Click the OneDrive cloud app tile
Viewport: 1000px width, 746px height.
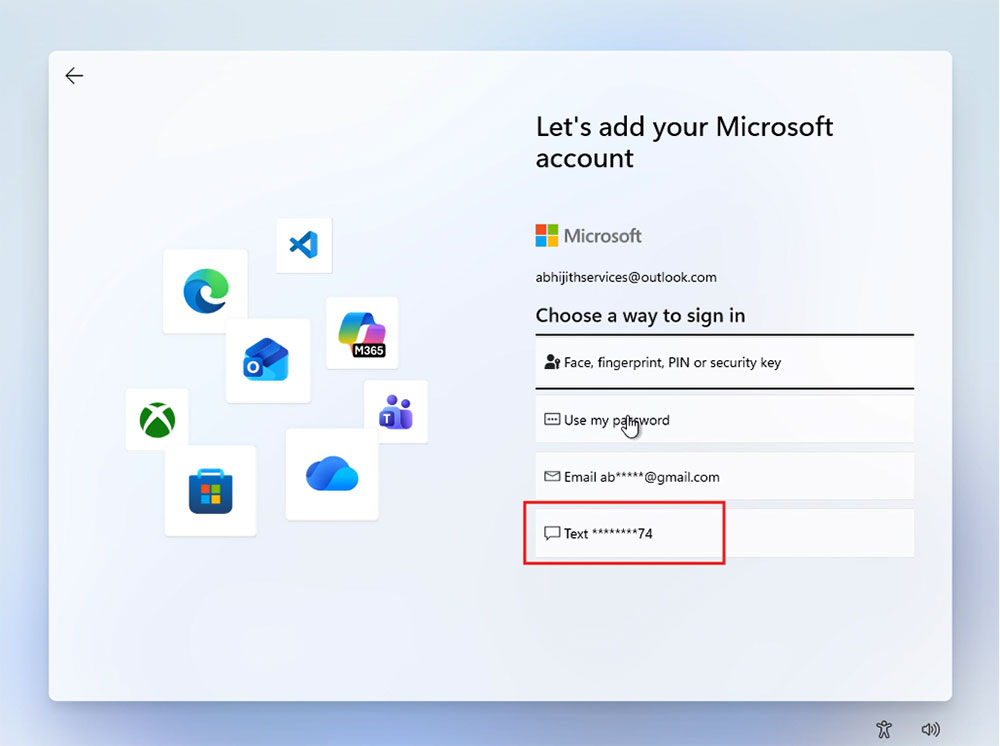tap(332, 474)
